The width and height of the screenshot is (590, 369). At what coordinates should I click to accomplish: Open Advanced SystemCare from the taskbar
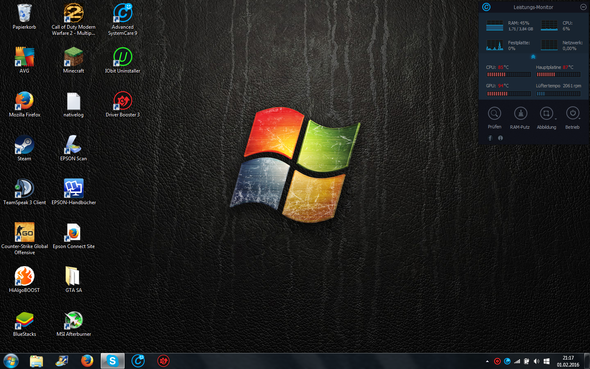pos(138,361)
